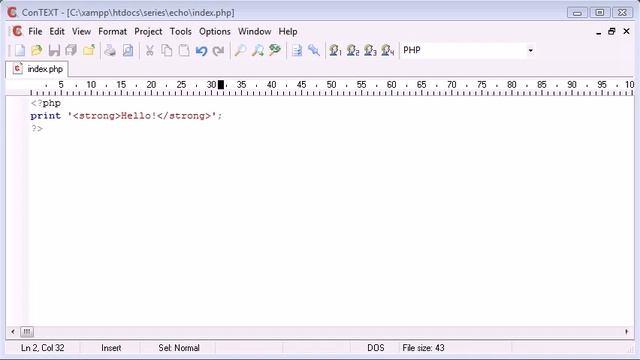The height and width of the screenshot is (360, 640).
Task: Select the index.php document tab
Action: [38, 69]
